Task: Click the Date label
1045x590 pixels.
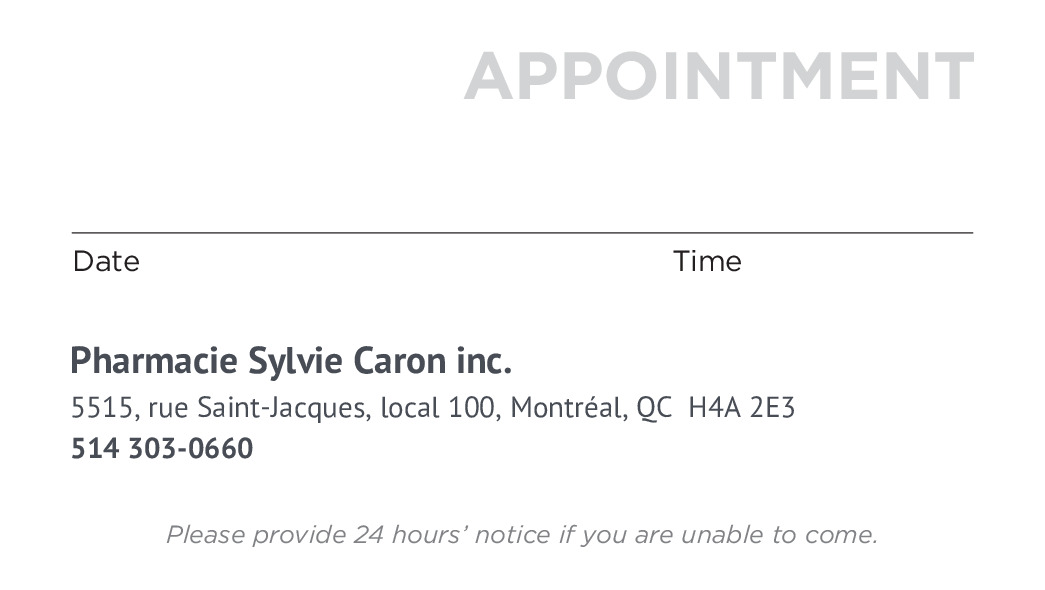Action: coord(106,262)
